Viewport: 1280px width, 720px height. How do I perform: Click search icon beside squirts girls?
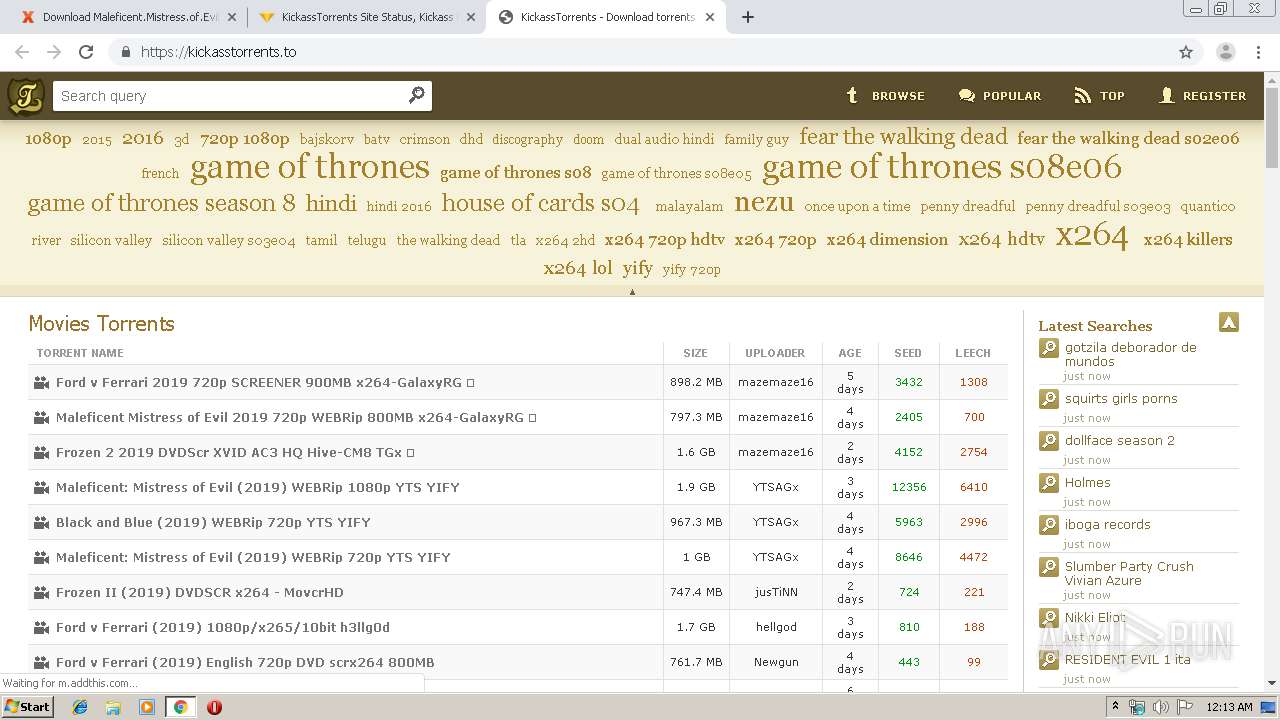click(x=1048, y=399)
